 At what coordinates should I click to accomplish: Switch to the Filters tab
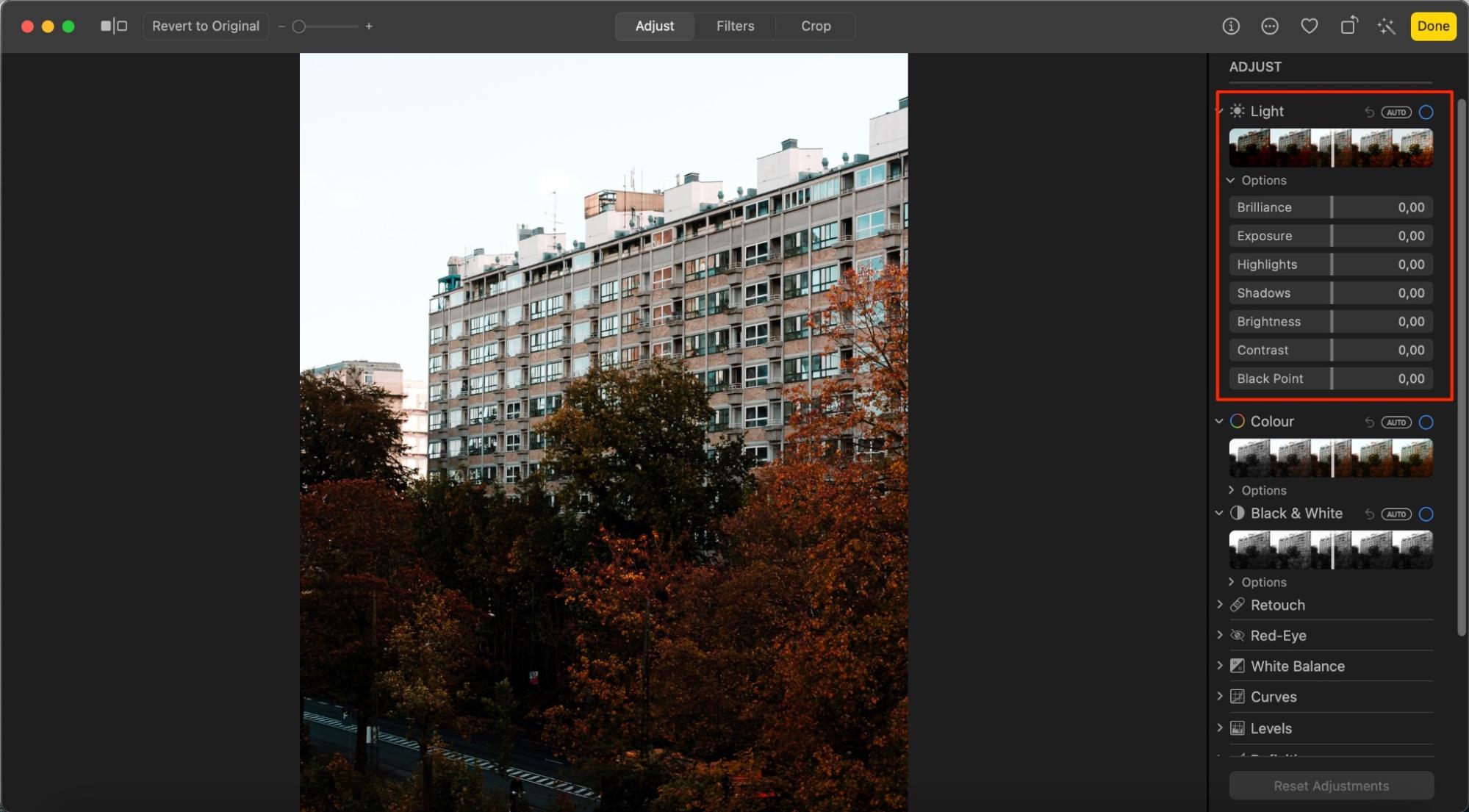click(735, 26)
